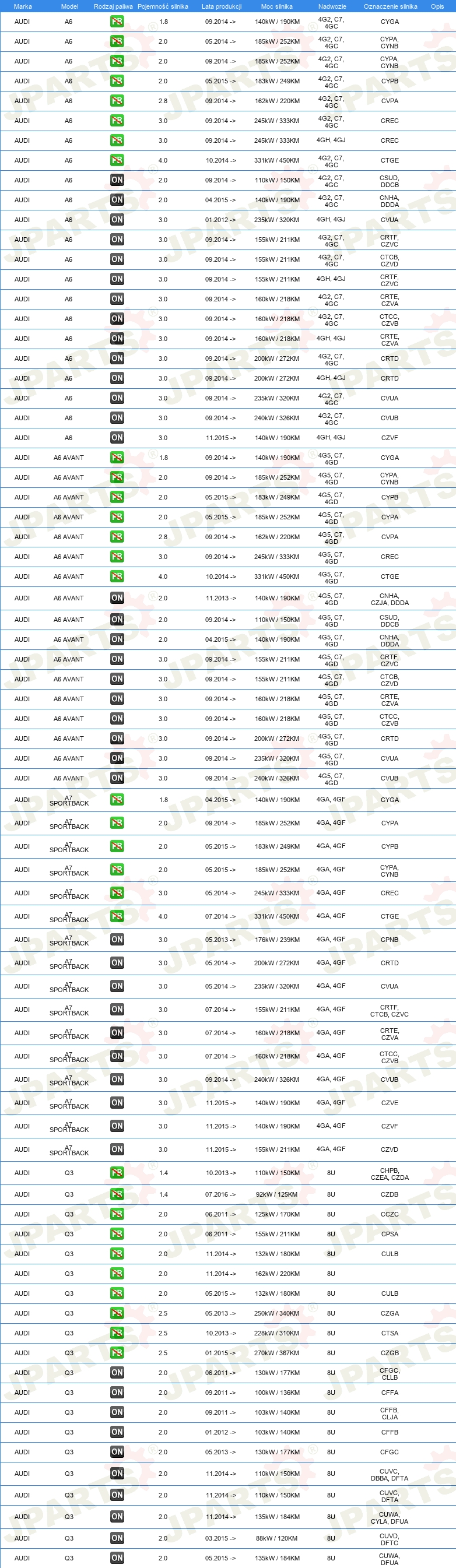The width and height of the screenshot is (456, 1568).
Task: Click the diesel ON icon in the A6 01.2012 CVUA row
Action: (117, 220)
